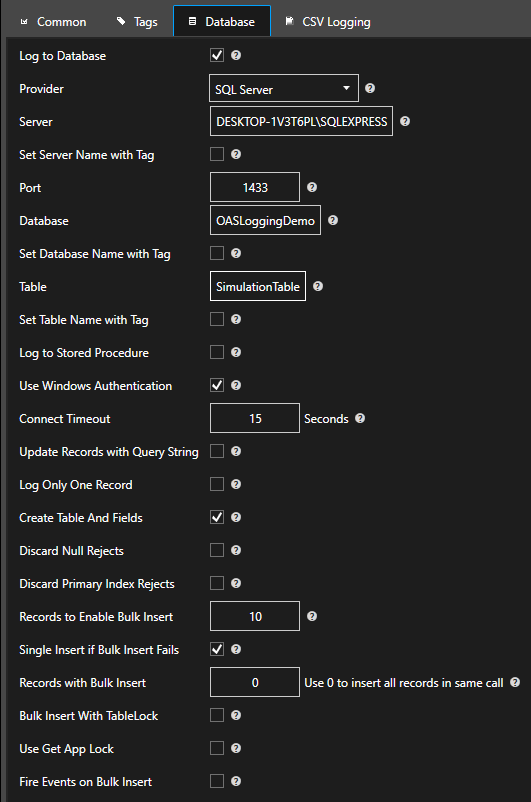Enable Log to Stored Procedure option

coord(217,352)
